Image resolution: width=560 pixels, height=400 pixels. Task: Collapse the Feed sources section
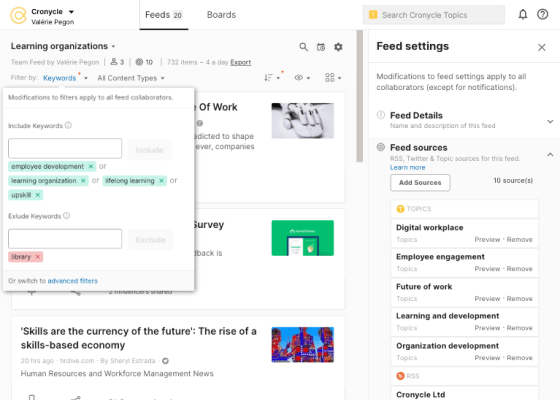[x=550, y=154]
